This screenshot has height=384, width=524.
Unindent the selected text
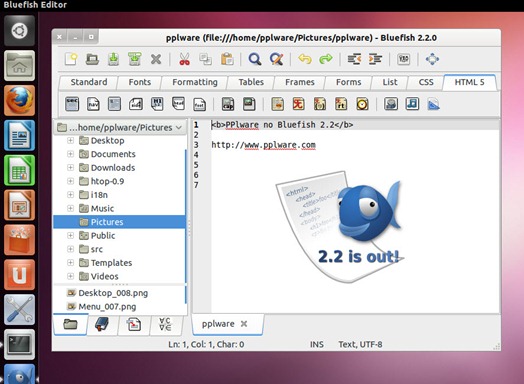click(354, 59)
